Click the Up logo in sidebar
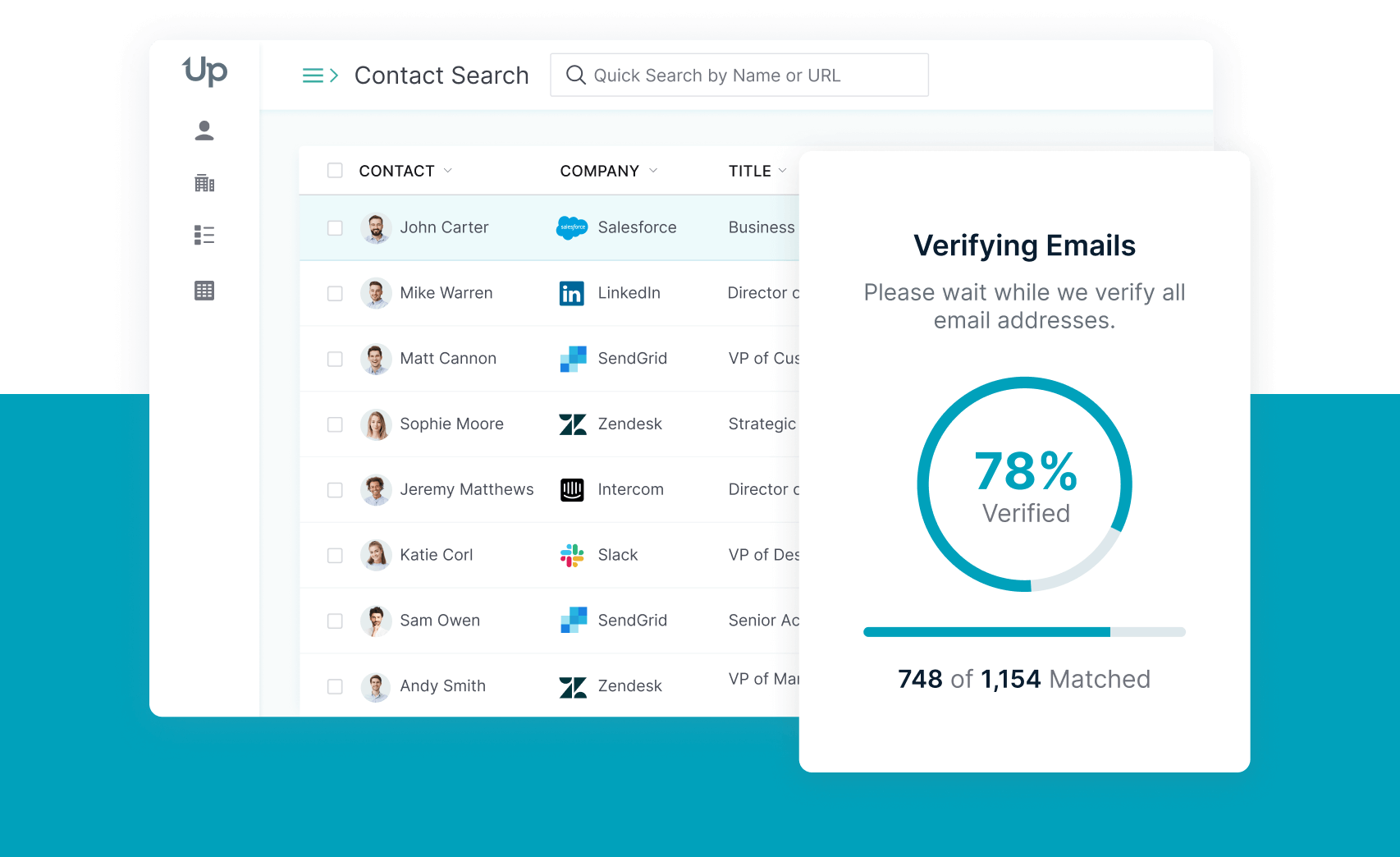Viewport: 1400px width, 857px height. pos(204,71)
